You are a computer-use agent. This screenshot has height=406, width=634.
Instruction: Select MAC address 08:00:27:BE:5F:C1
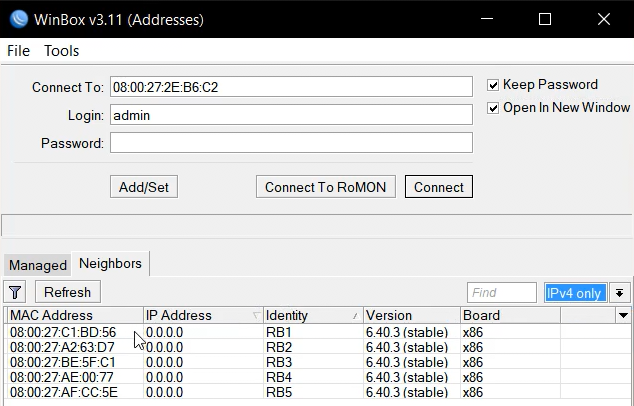point(63,362)
